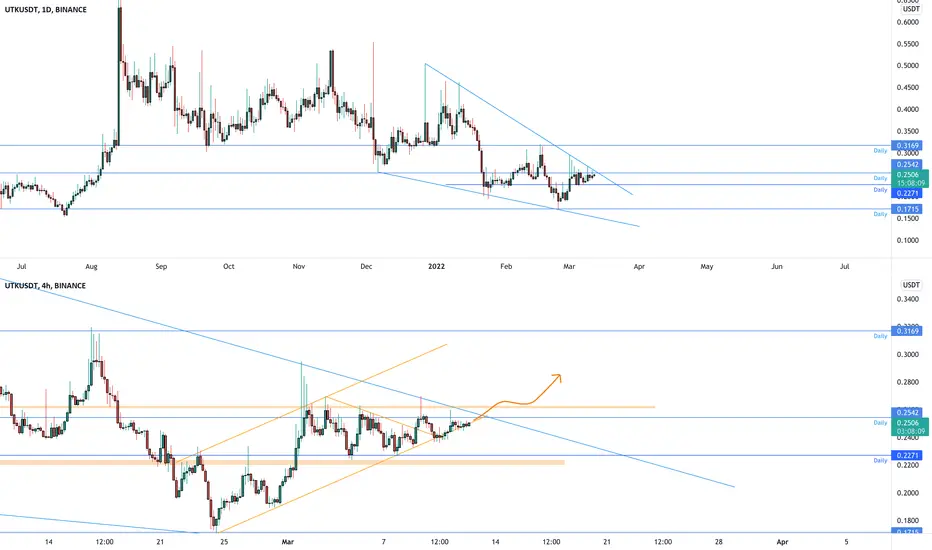Click the 0.2000 tick on the 4h price axis
932x550 pixels.
(907, 493)
